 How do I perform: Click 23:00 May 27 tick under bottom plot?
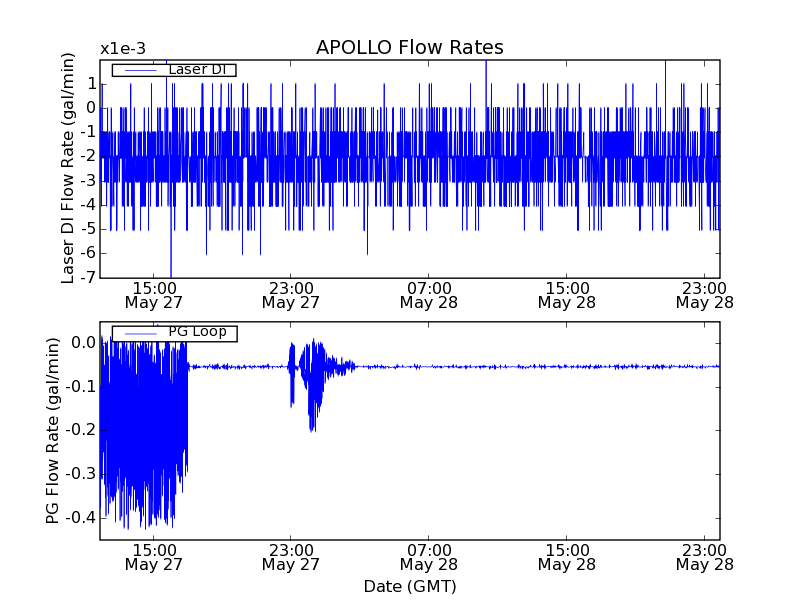290,557
